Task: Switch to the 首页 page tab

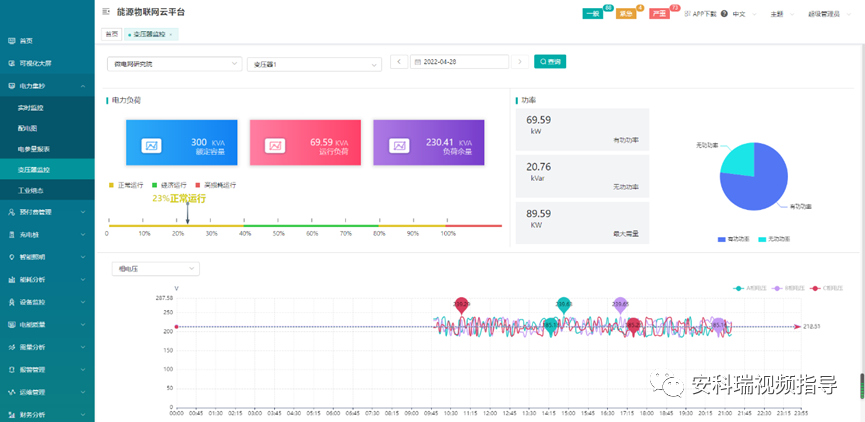Action: click(x=111, y=34)
